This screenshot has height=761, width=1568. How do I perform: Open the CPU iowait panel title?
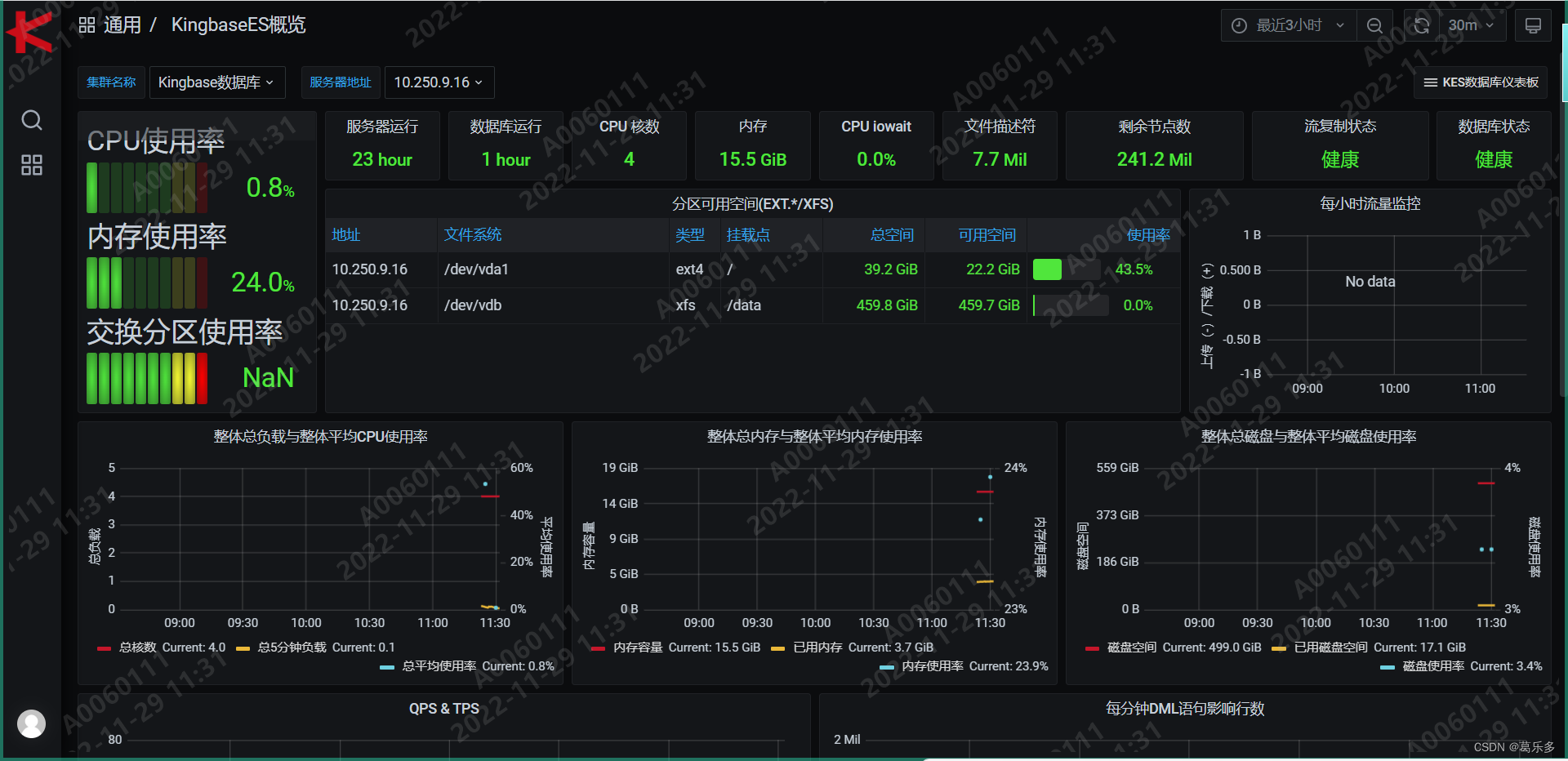(x=876, y=127)
